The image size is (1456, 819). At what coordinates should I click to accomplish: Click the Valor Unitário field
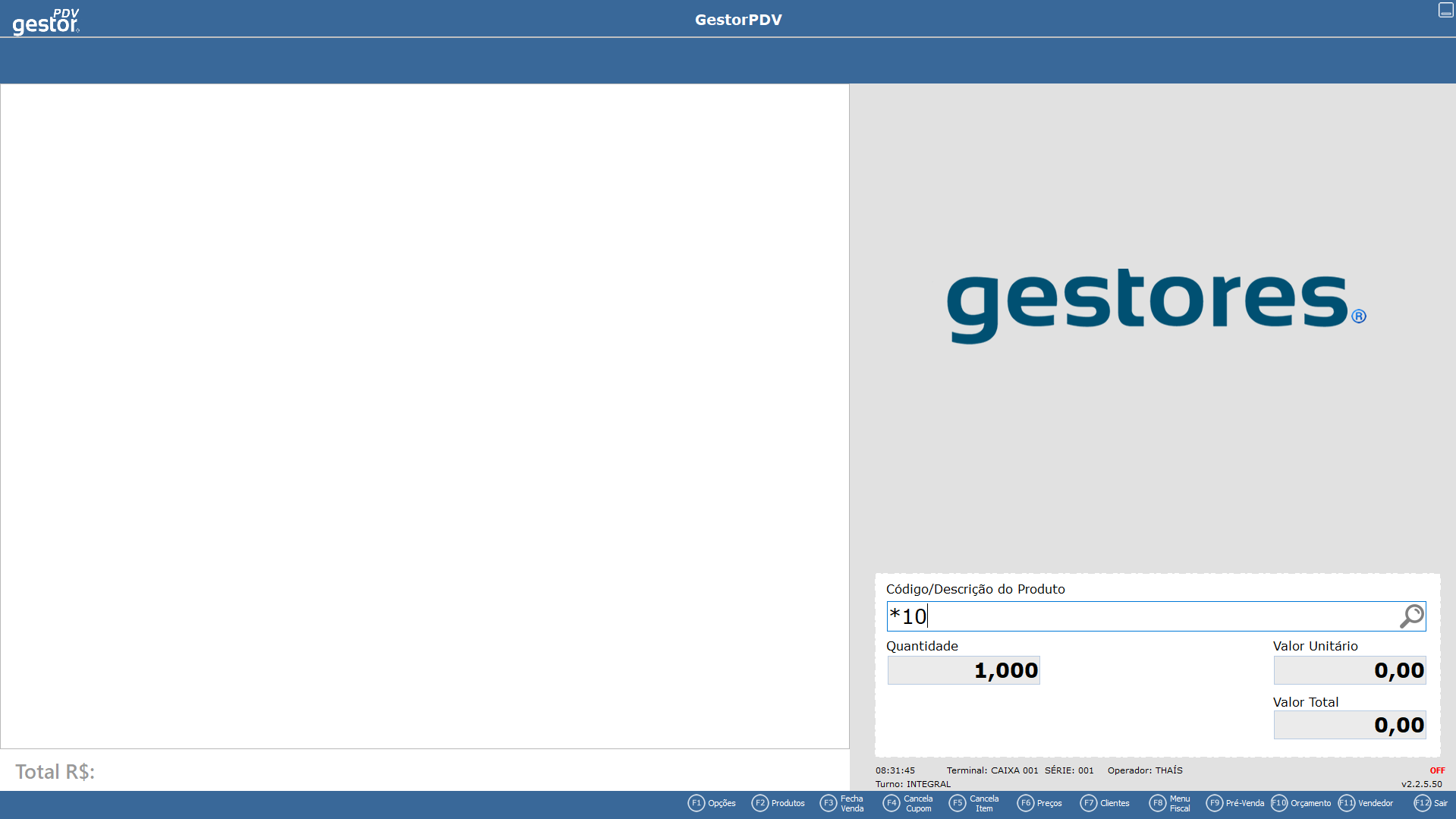click(1349, 670)
